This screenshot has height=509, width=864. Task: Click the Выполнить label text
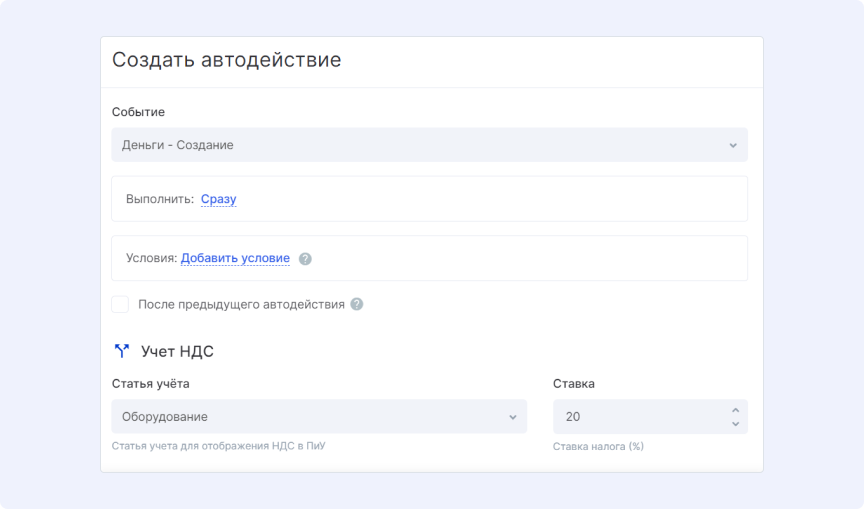point(159,199)
